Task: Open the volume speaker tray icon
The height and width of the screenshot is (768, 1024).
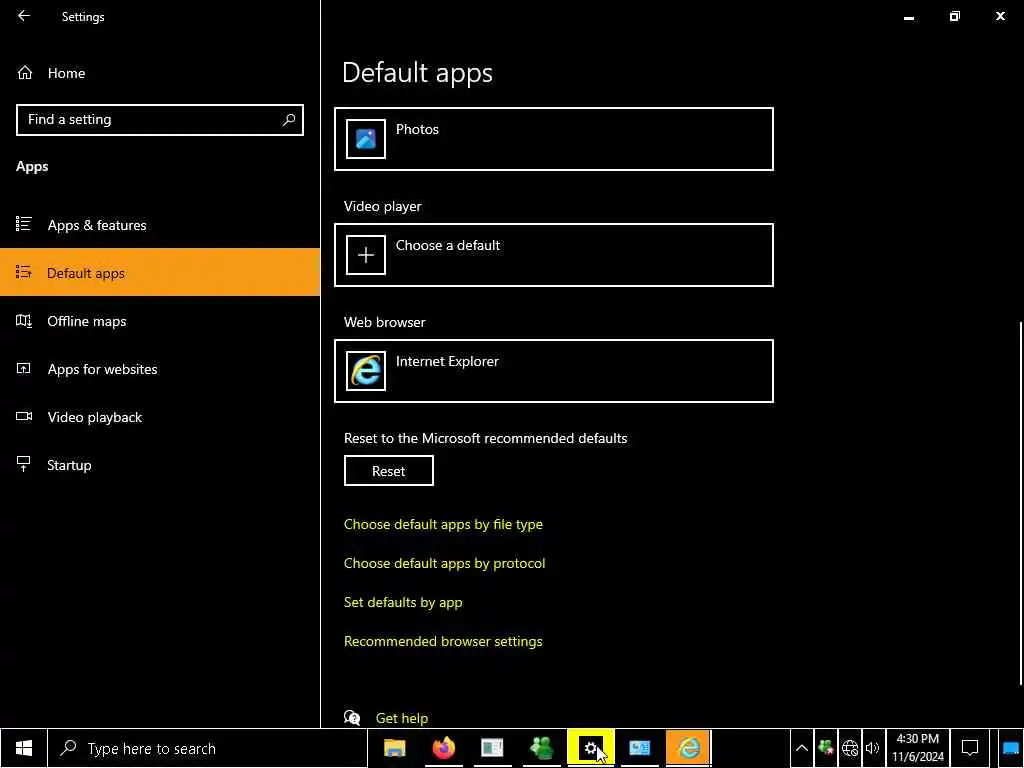Action: (x=872, y=748)
